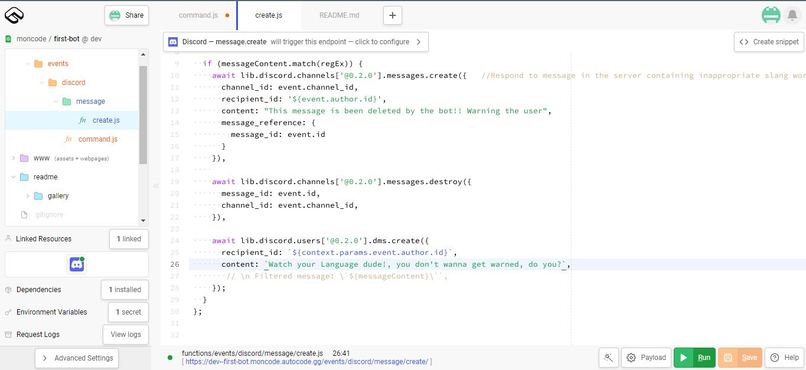
Task: Click the file path text in status bar
Action: (x=252, y=354)
